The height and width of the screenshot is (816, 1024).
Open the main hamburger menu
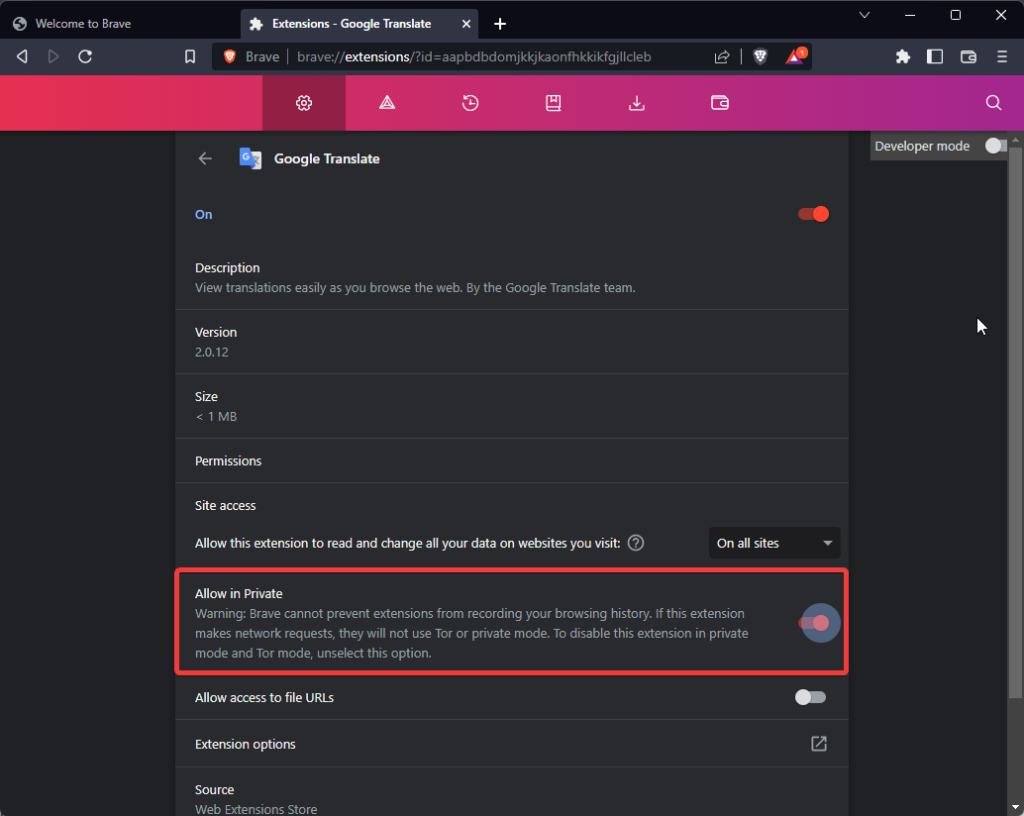(1002, 57)
